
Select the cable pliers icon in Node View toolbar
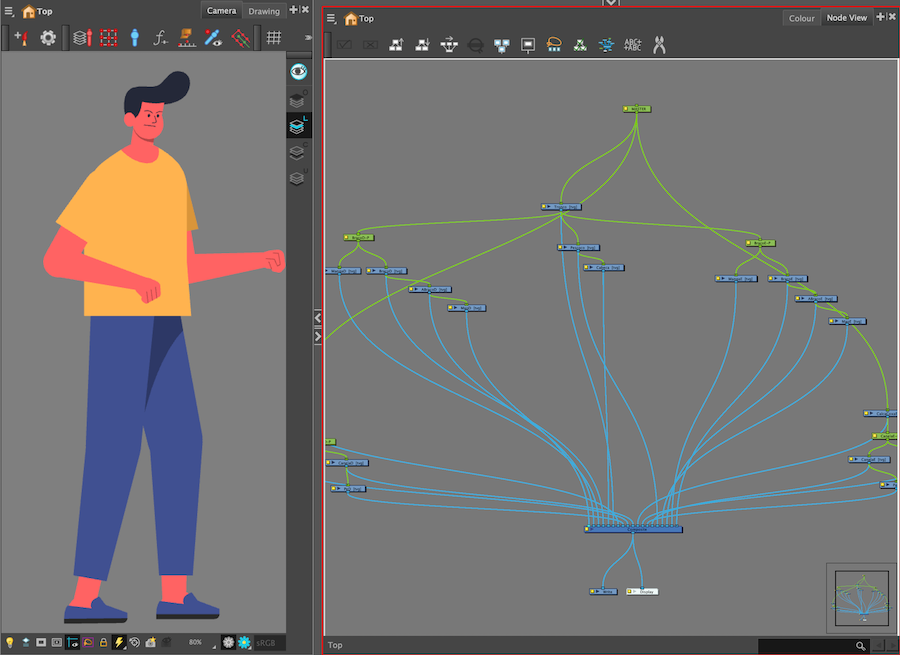click(660, 44)
